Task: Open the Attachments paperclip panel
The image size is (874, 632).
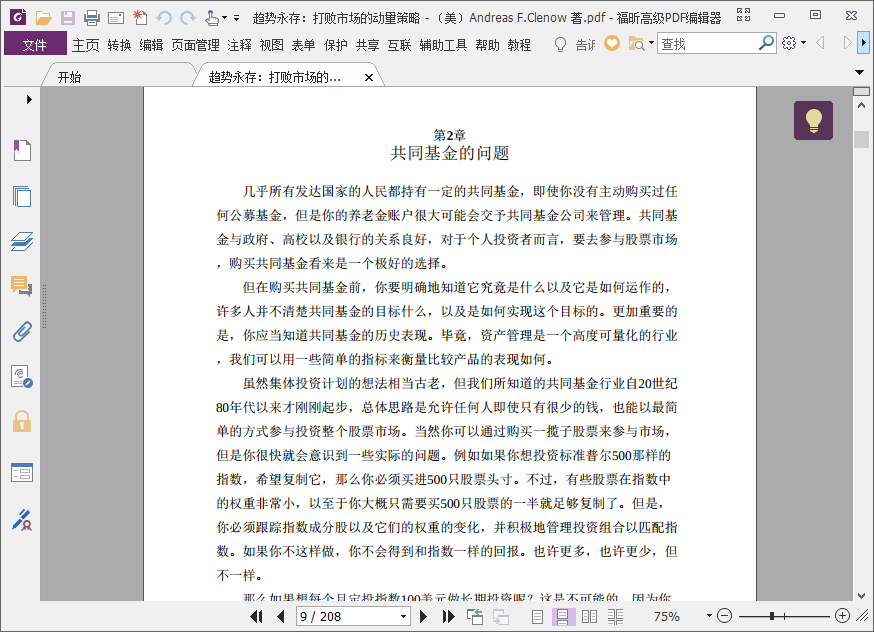Action: pyautogui.click(x=22, y=332)
